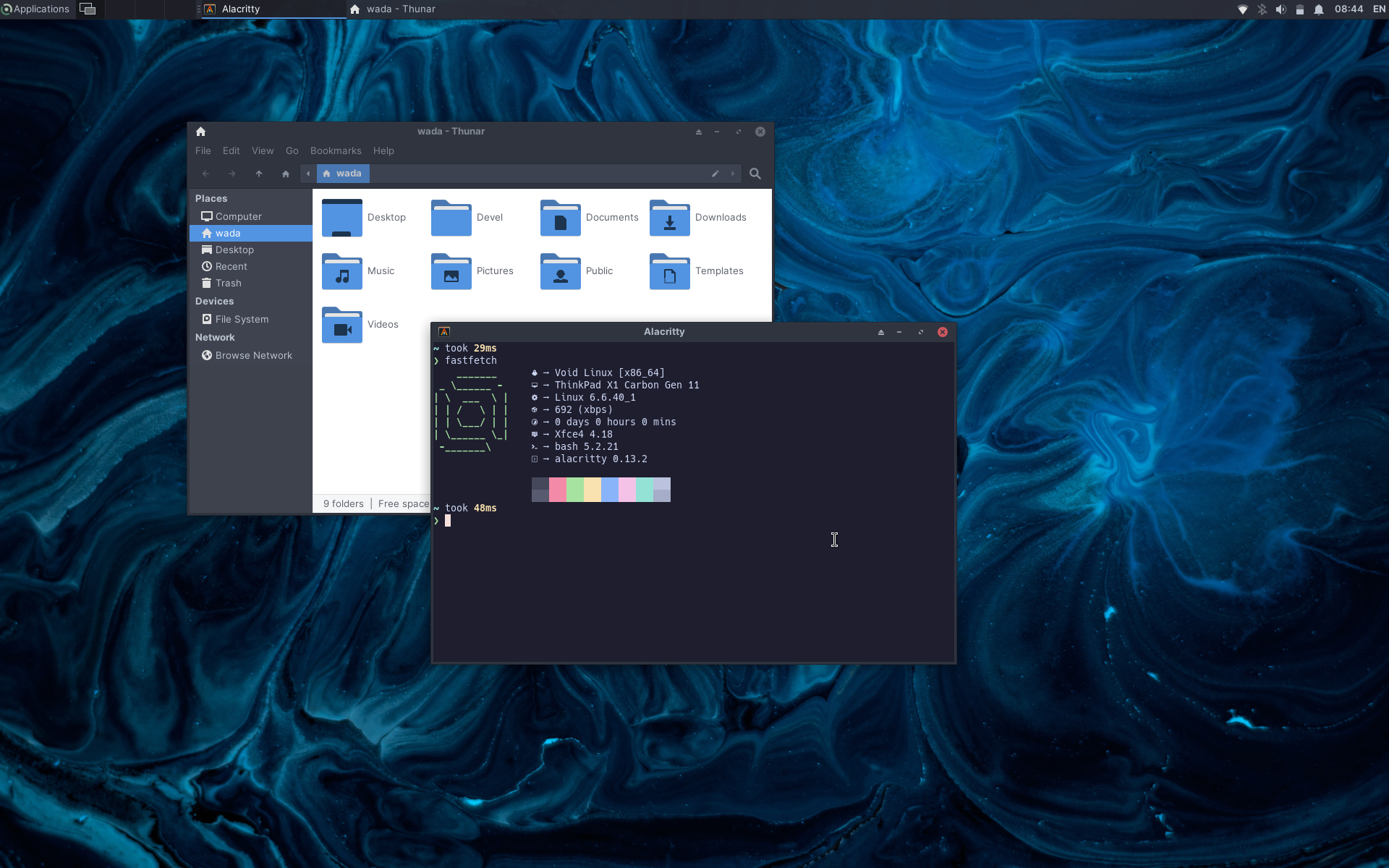The height and width of the screenshot is (868, 1389).
Task: Select File System under Devices
Action: [x=250, y=319]
